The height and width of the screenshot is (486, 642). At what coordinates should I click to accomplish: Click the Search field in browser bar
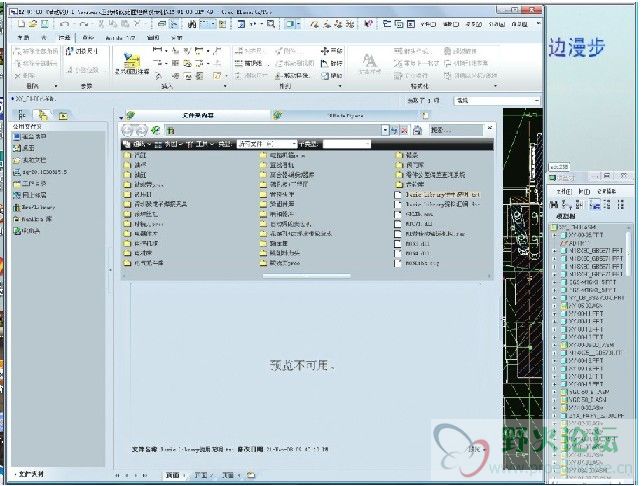pos(456,131)
